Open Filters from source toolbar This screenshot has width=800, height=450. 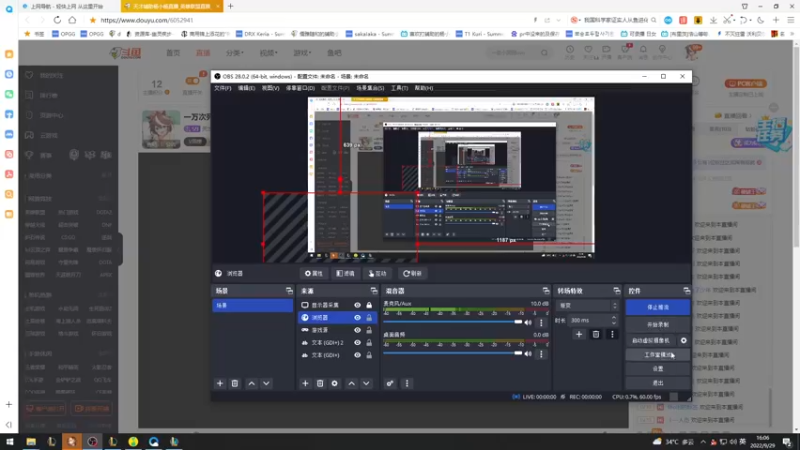pos(345,273)
